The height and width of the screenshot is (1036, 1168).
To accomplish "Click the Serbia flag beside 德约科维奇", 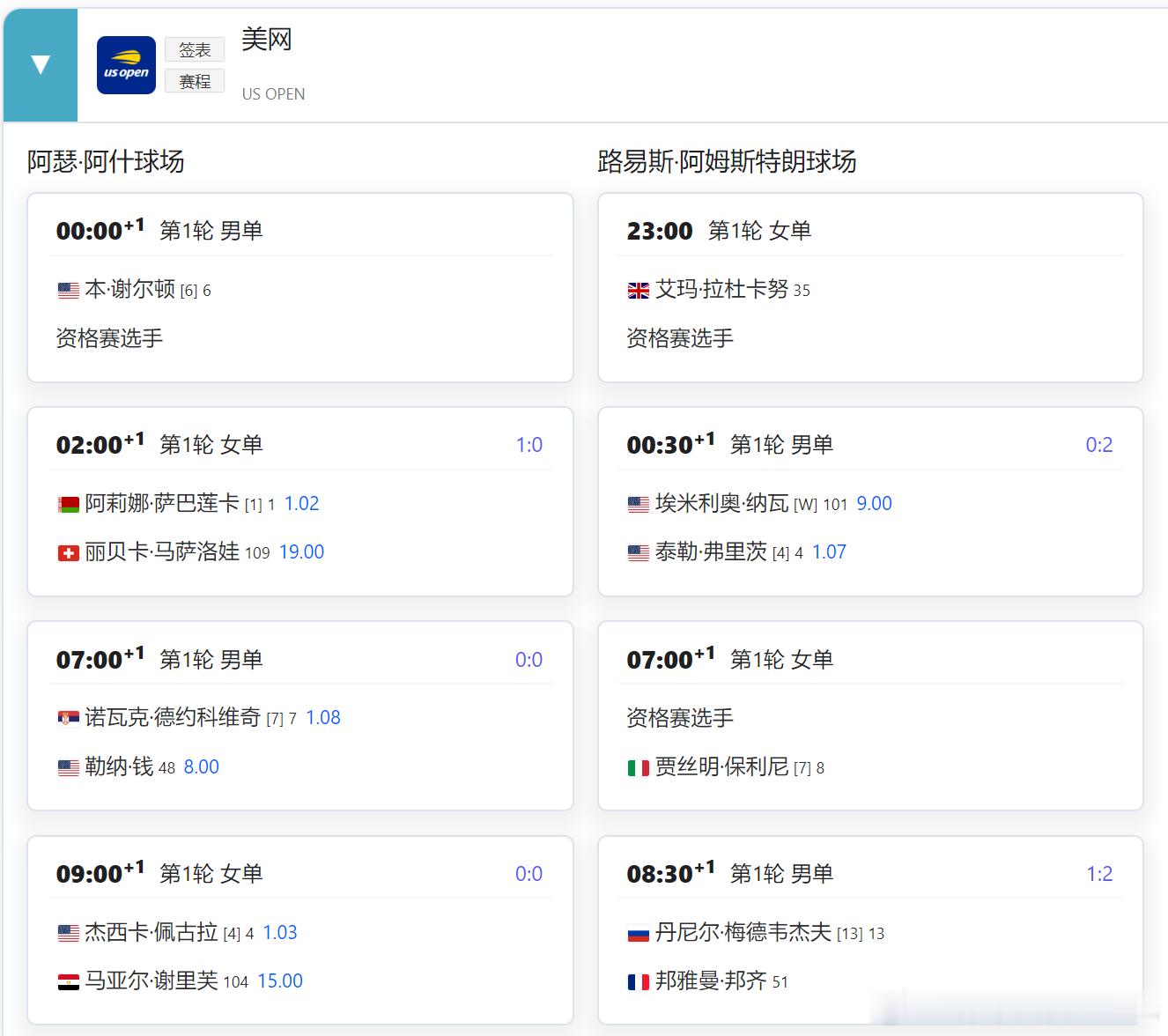I will point(69,719).
